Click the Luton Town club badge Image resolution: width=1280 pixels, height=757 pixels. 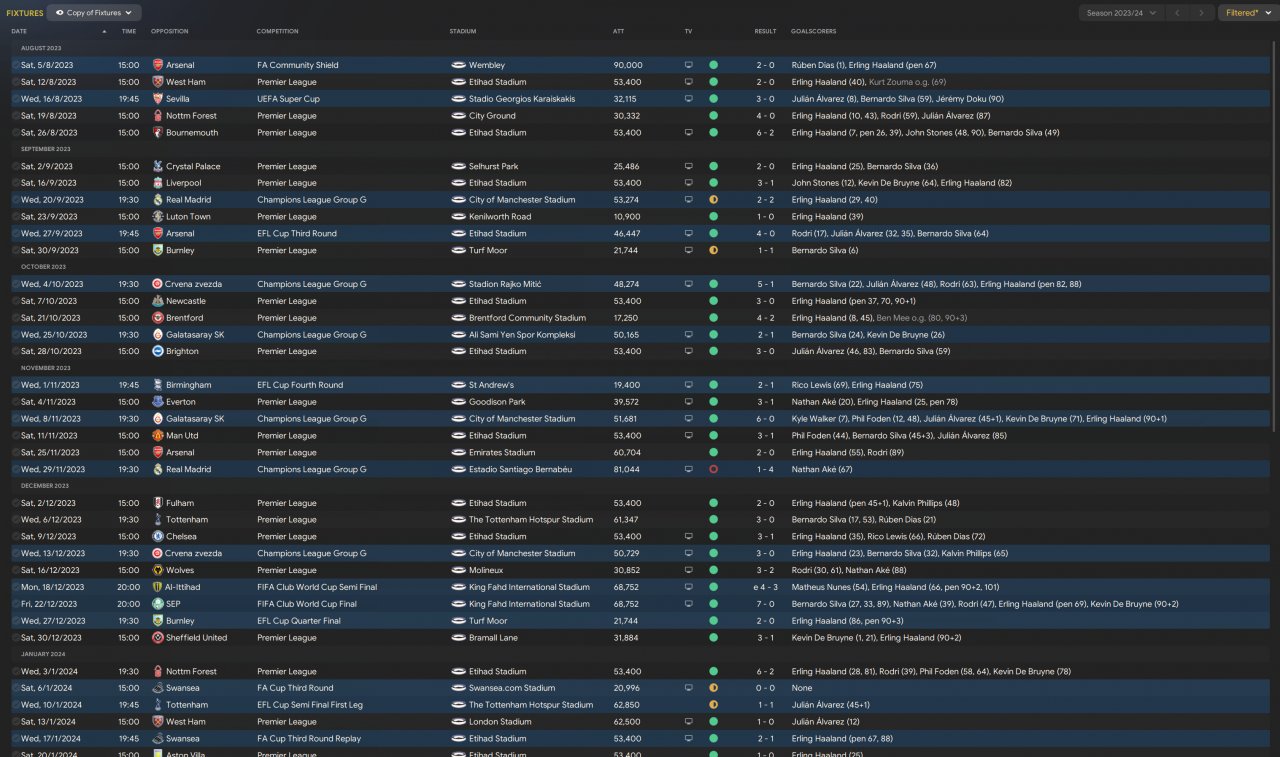[x=158, y=217]
